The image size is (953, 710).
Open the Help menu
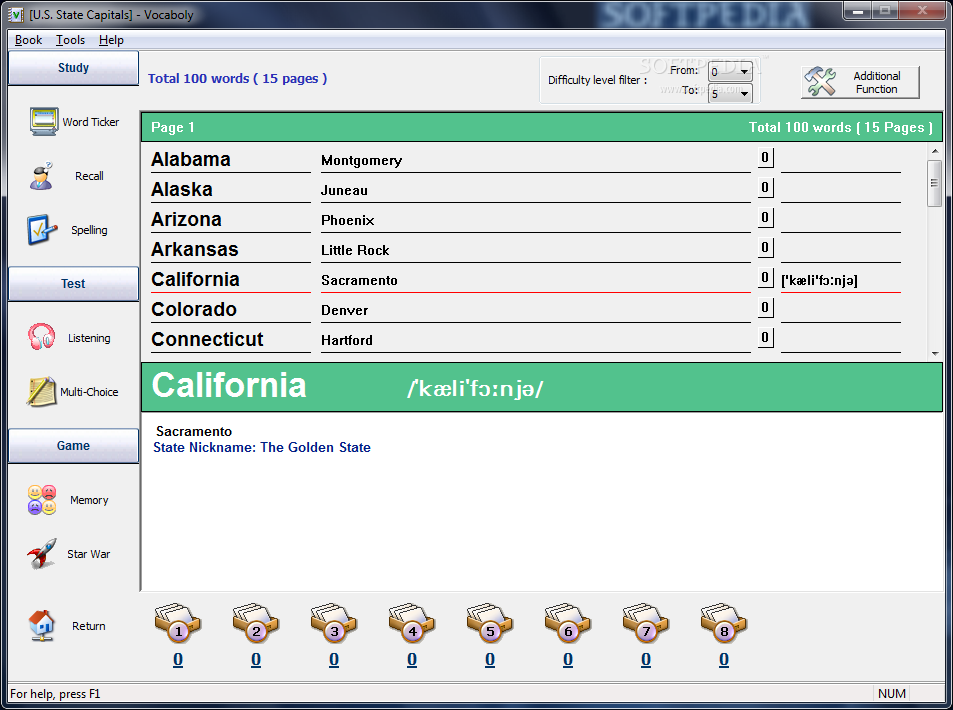coord(111,40)
